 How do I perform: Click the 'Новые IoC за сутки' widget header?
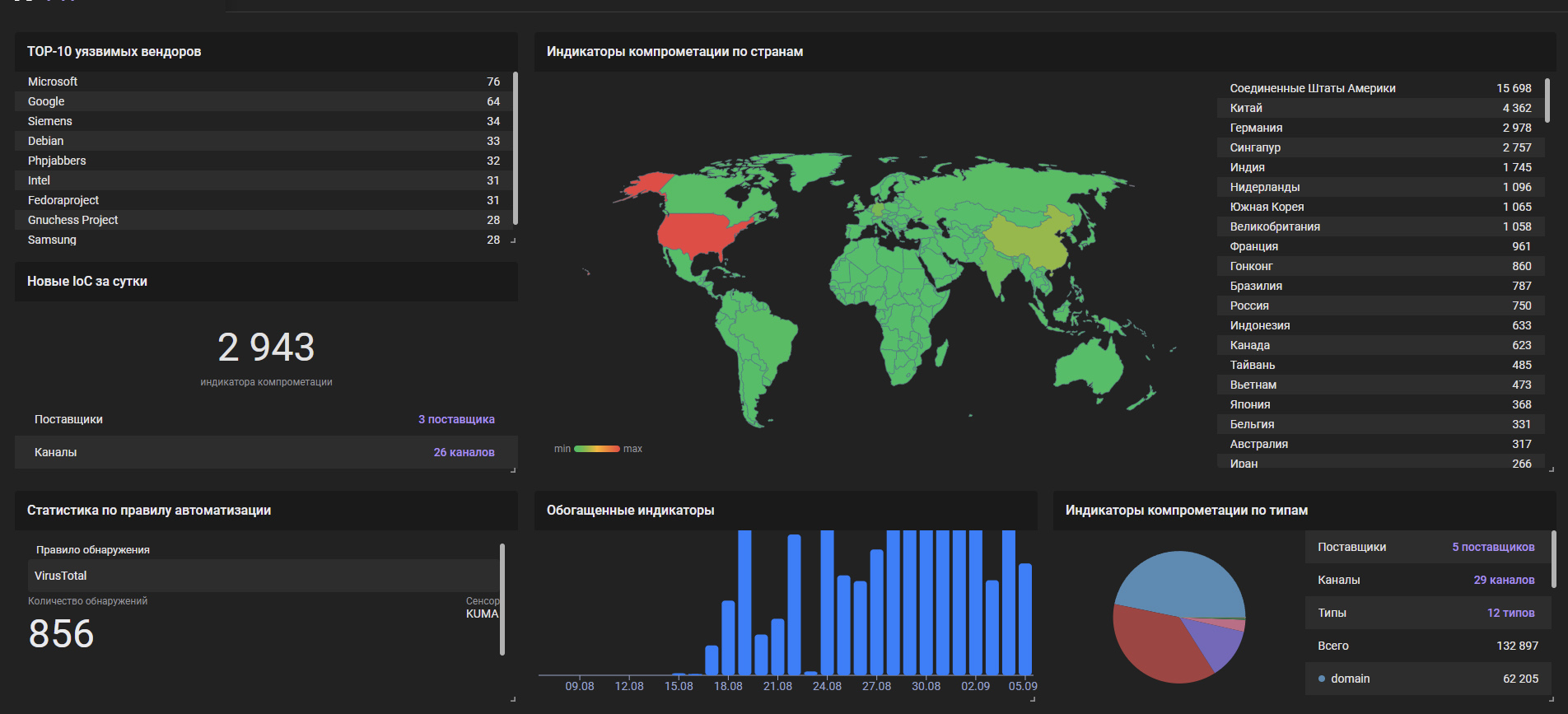pos(266,282)
